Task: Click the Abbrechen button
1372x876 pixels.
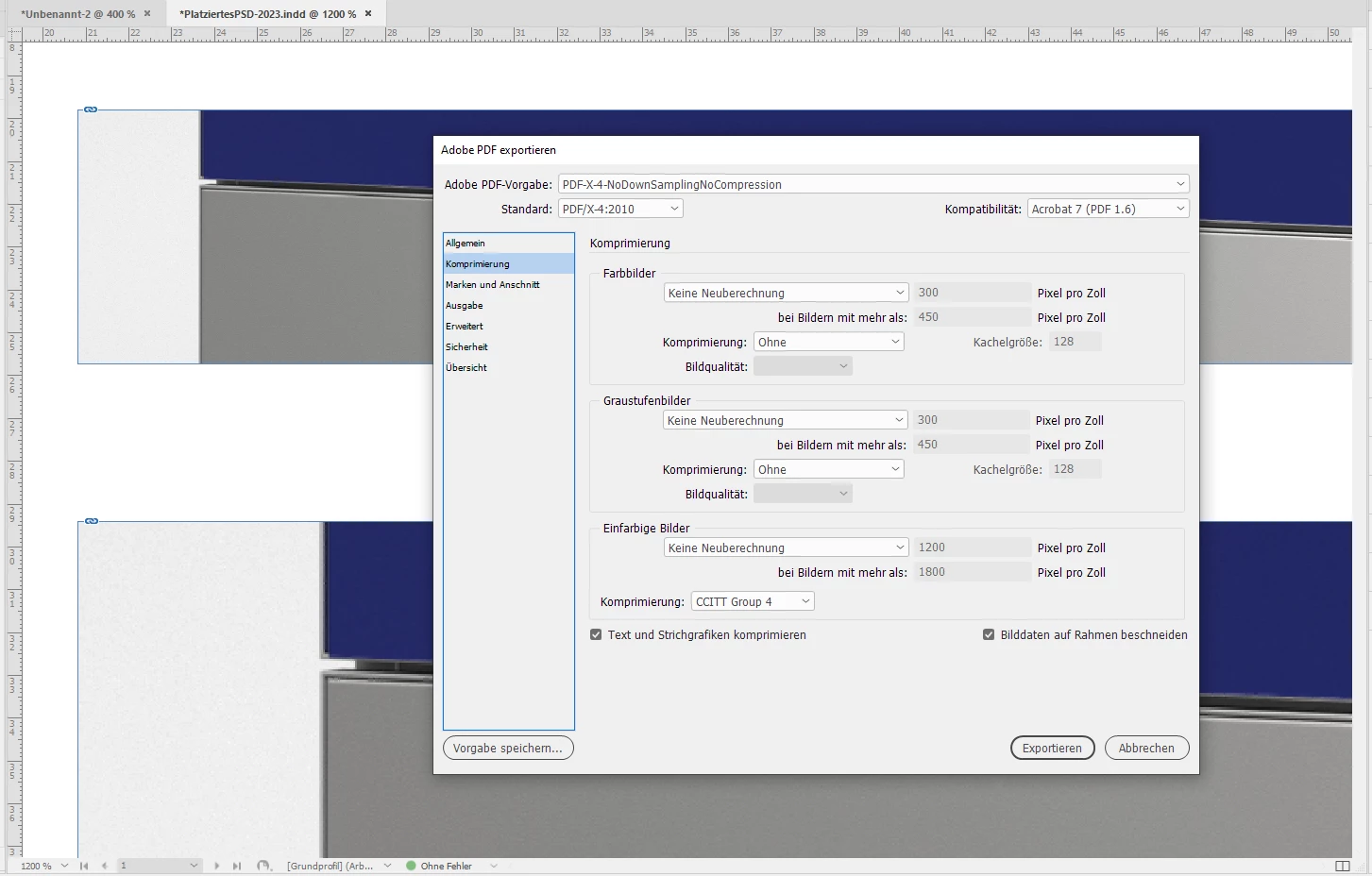Action: coord(1146,748)
